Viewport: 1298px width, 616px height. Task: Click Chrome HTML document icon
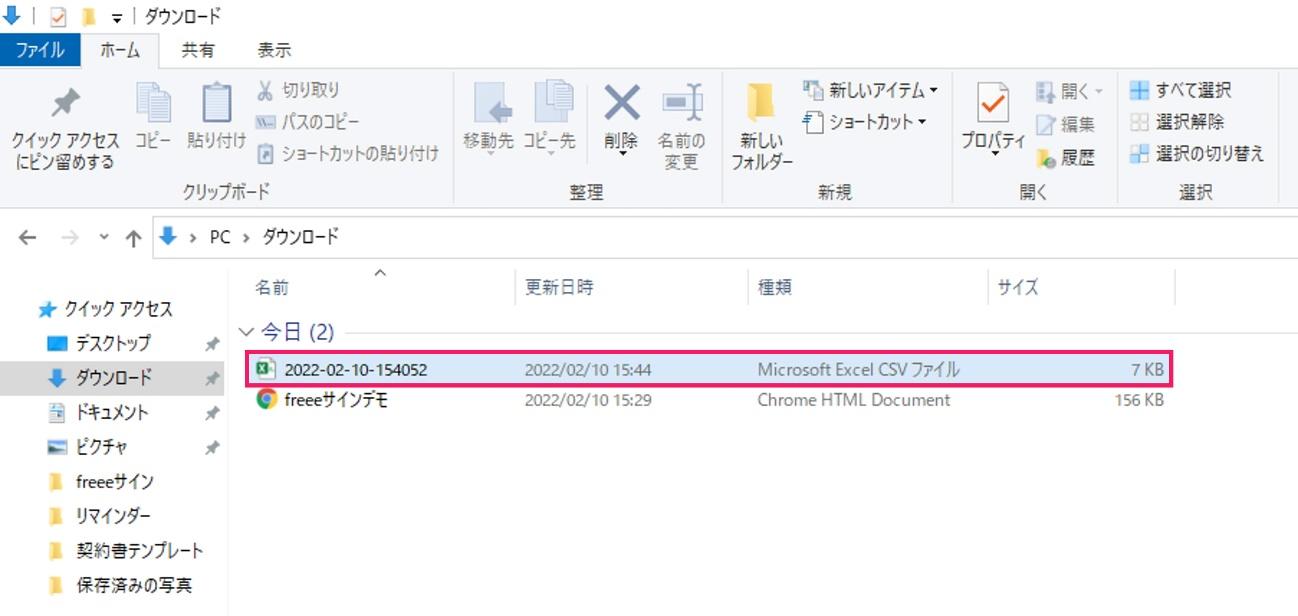[266, 400]
